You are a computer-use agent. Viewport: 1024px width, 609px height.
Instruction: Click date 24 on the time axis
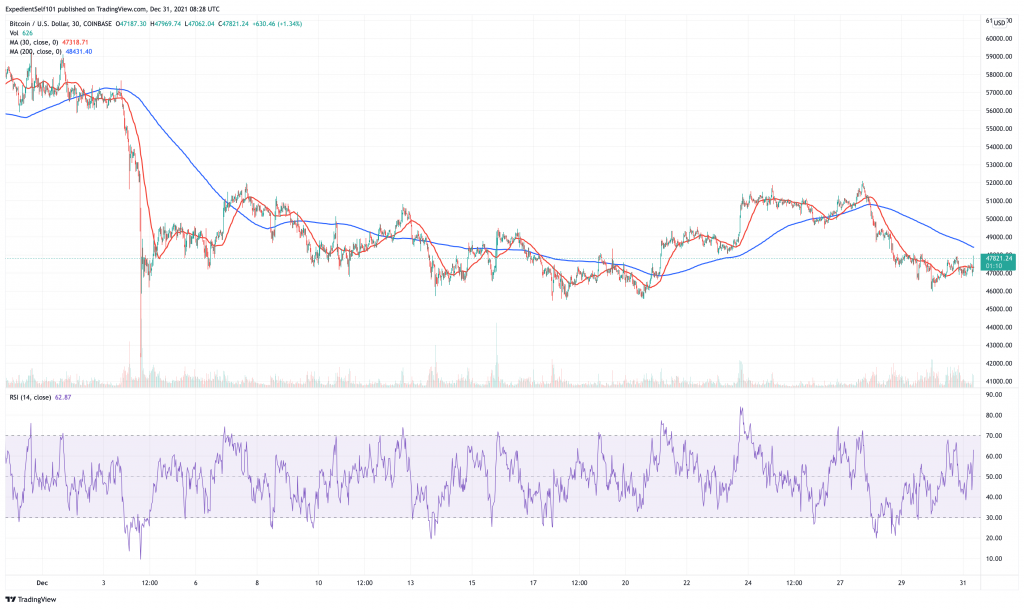[748, 583]
